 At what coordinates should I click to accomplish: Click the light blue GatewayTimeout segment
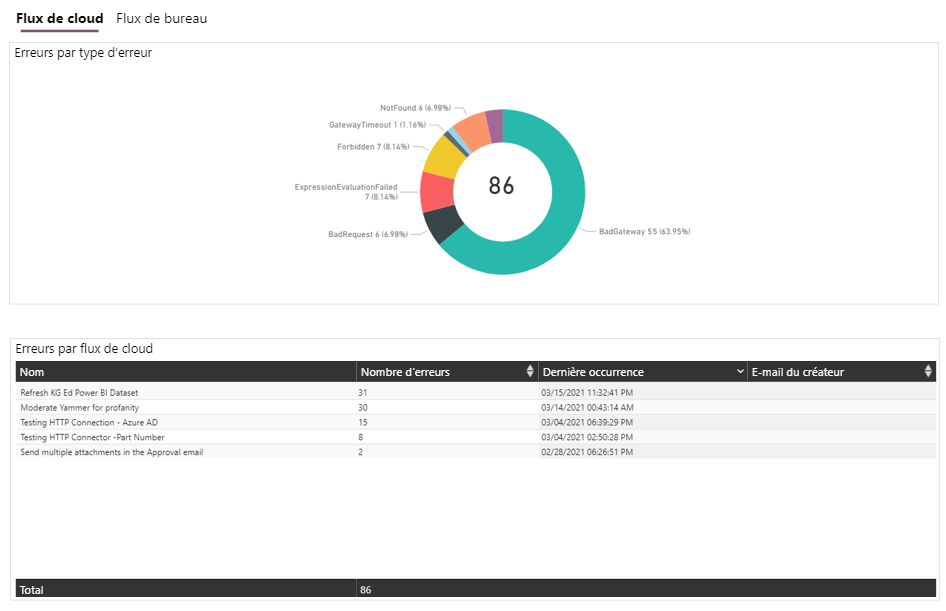(459, 141)
